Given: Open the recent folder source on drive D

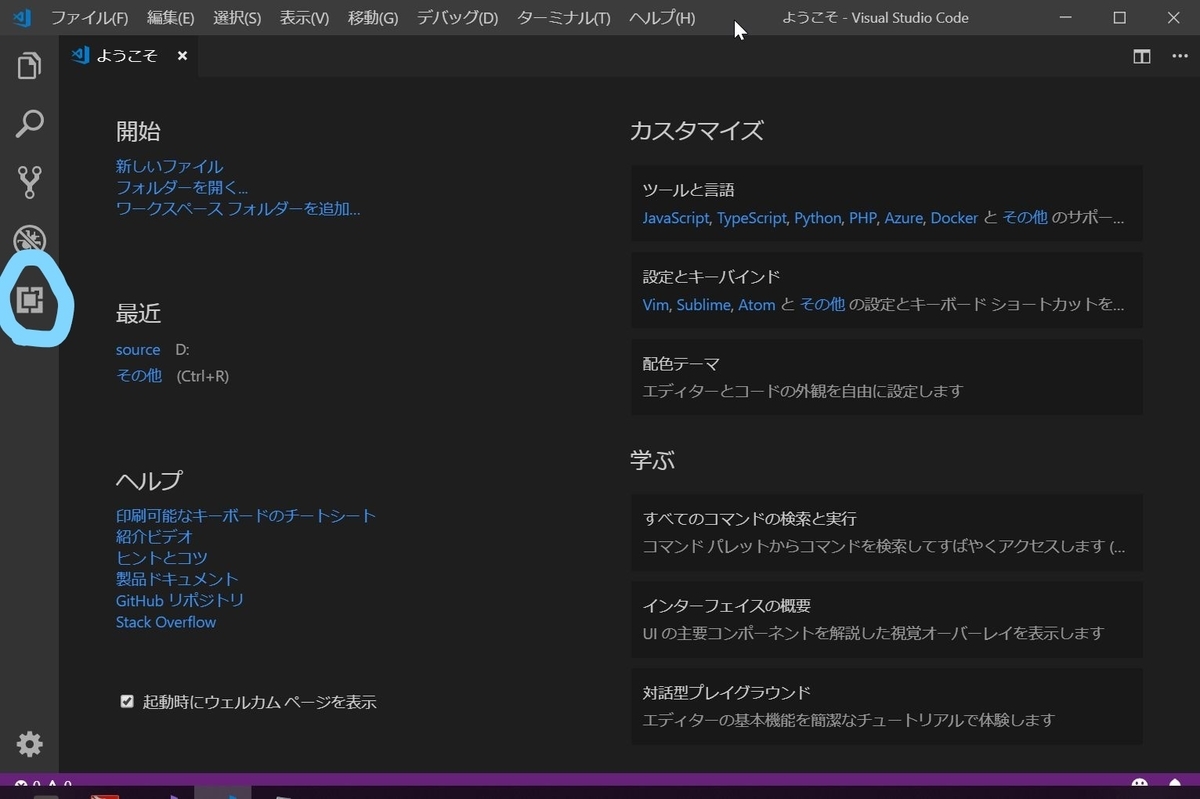Looking at the screenshot, I should (137, 349).
